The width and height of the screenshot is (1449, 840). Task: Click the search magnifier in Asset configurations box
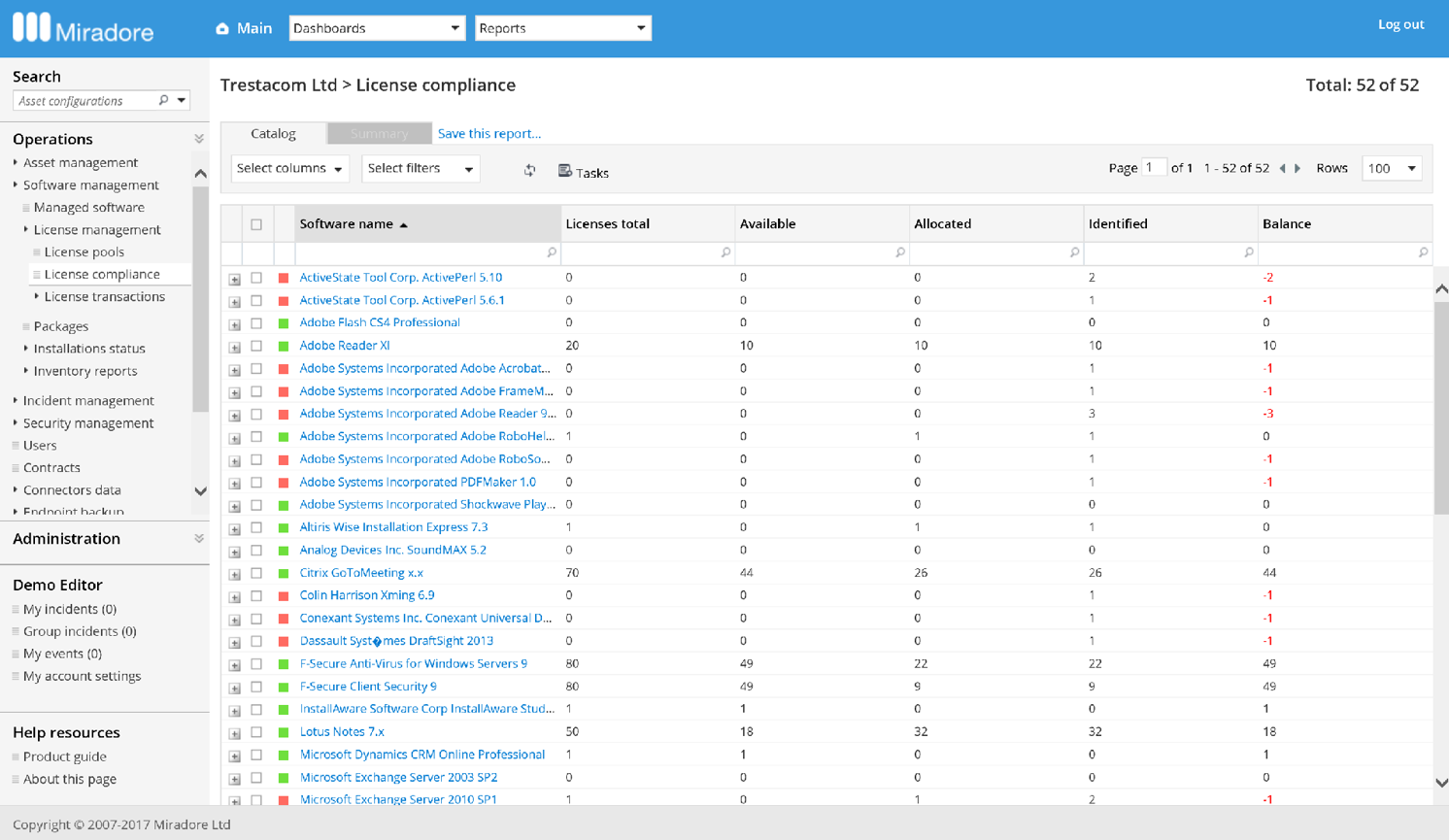click(x=163, y=100)
